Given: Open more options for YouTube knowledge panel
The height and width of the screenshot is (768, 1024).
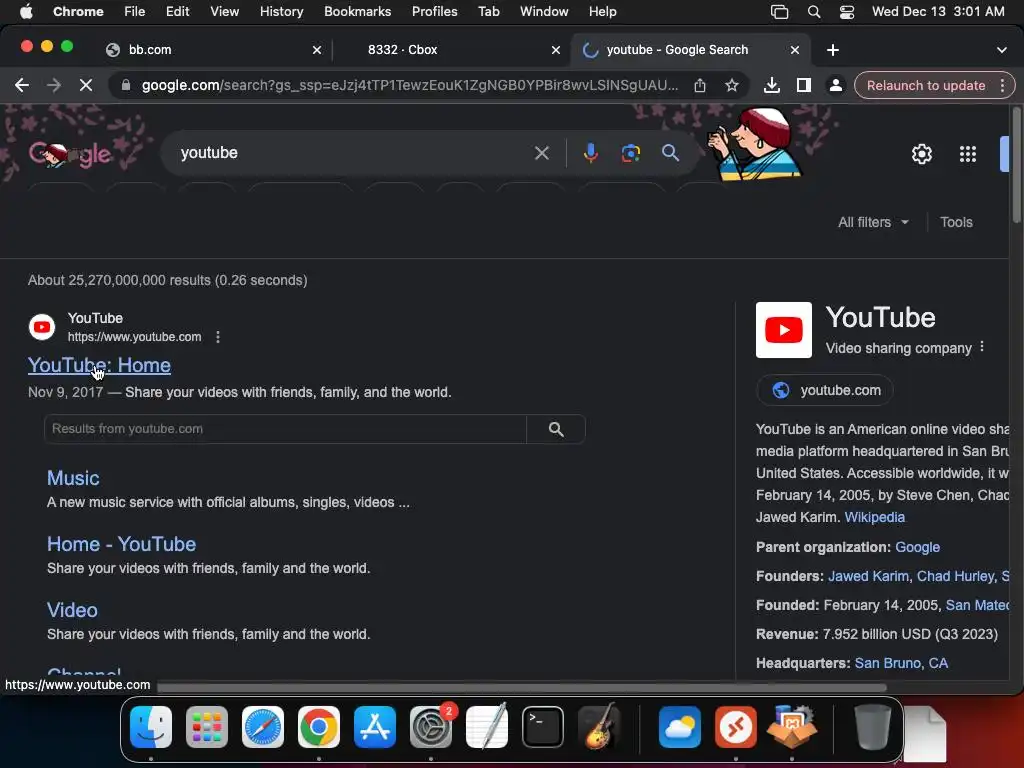Looking at the screenshot, I should tap(982, 347).
